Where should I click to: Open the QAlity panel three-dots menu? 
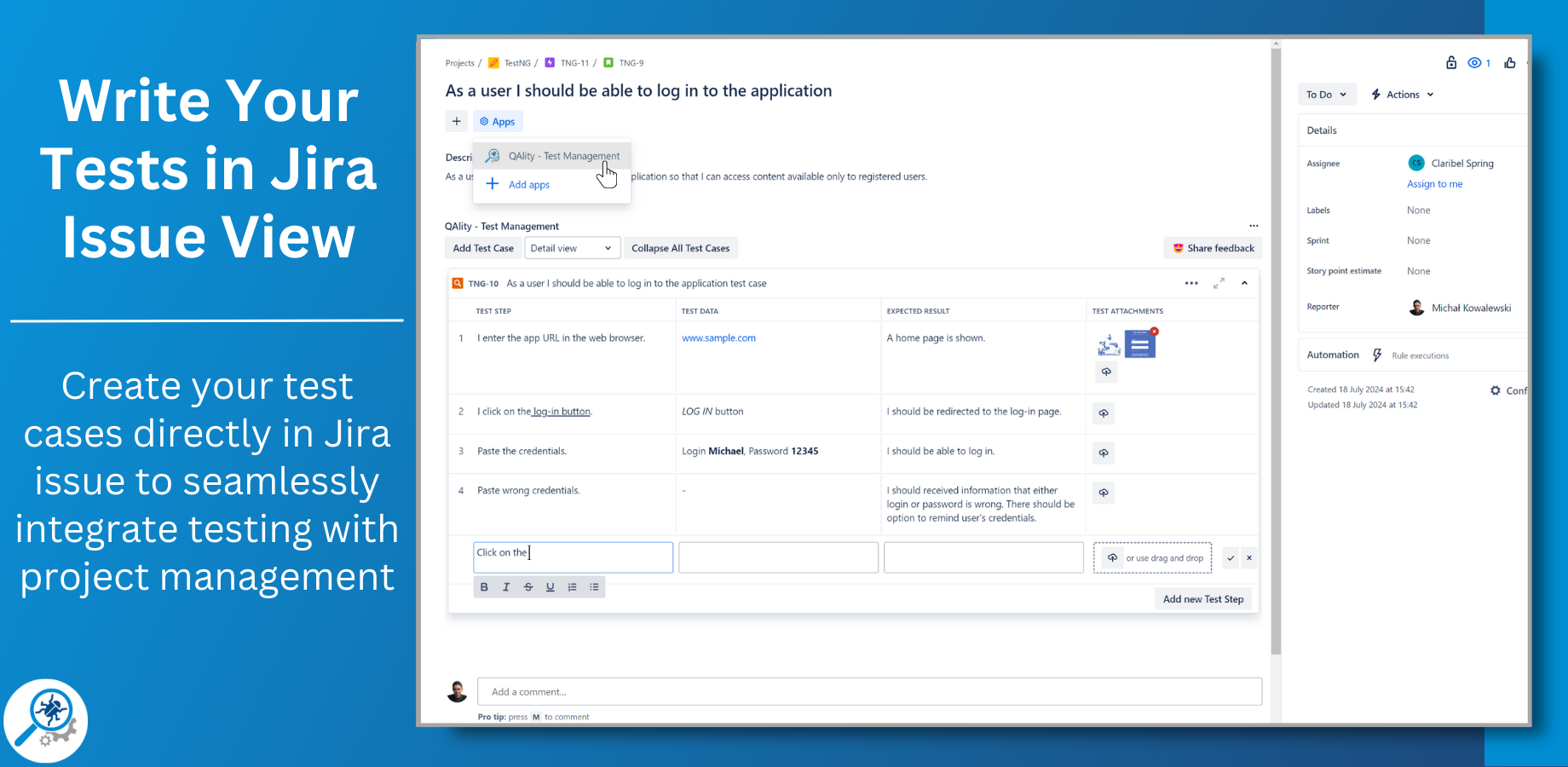click(1254, 226)
